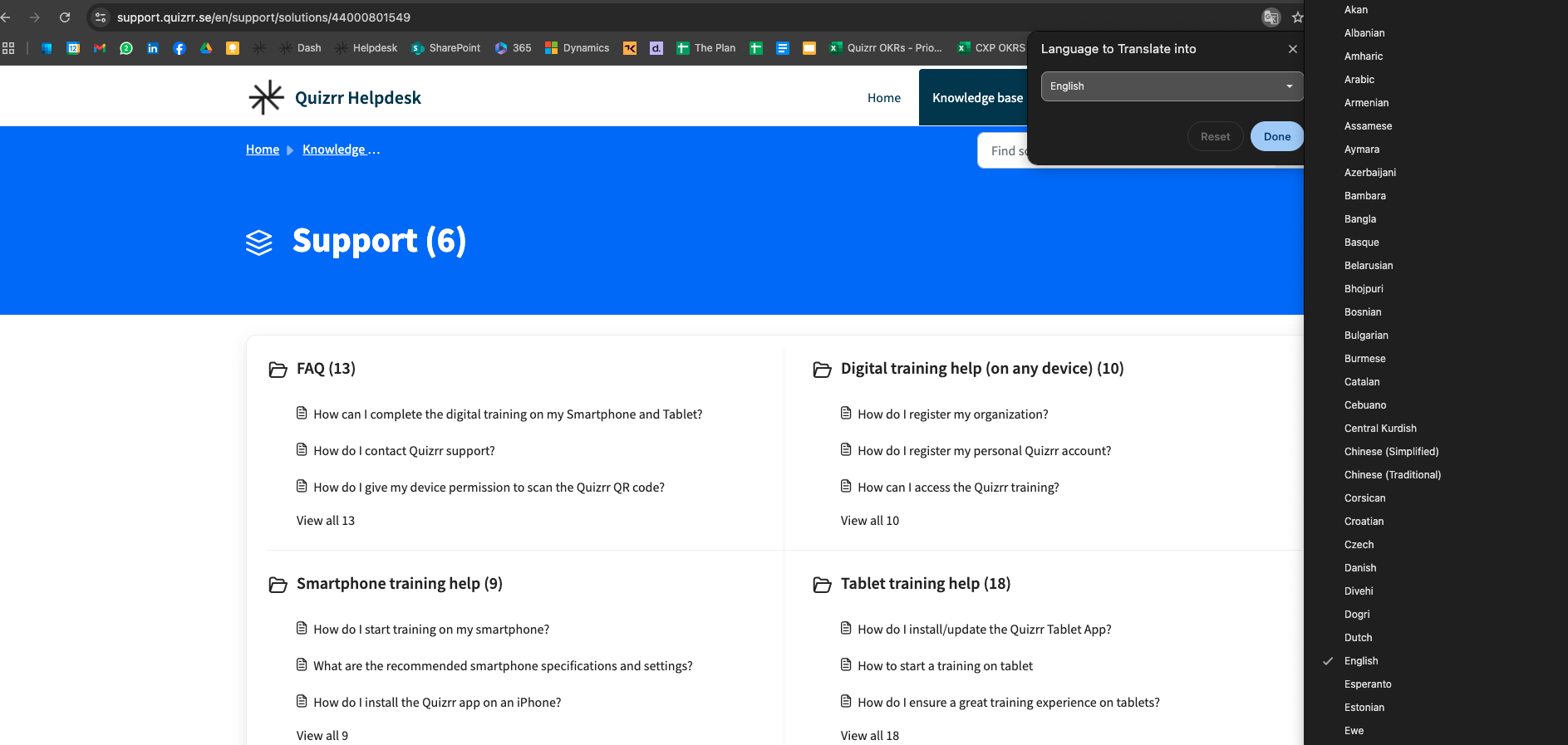Screen dimensions: 1568x745
Task: Bookmark this page with the star icon
Action: (1297, 17)
